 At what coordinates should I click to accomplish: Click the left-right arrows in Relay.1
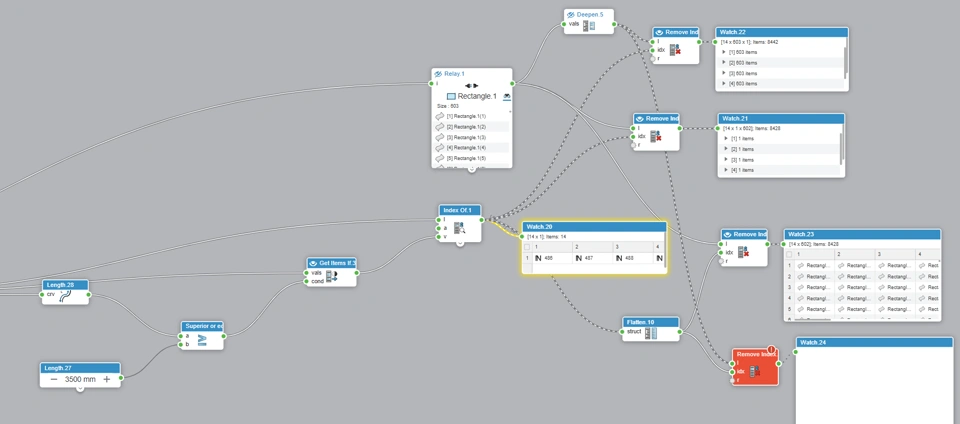(x=471, y=86)
